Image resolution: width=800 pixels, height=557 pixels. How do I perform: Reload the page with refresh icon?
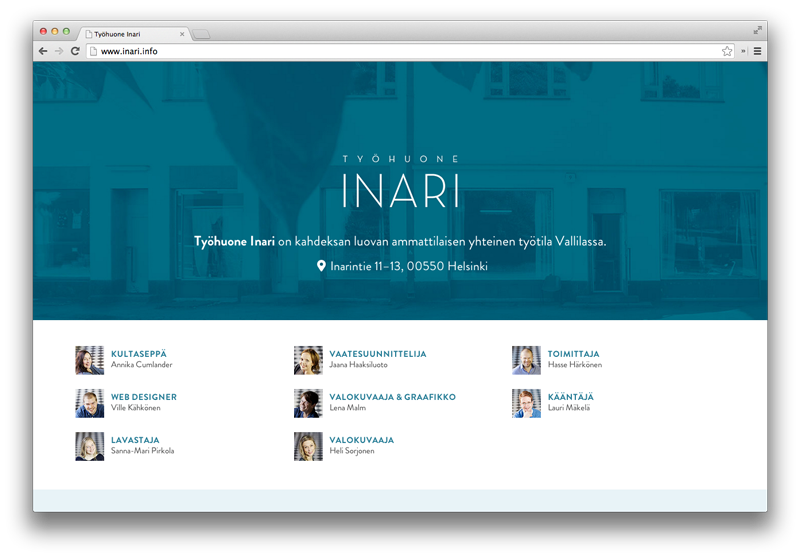tap(75, 51)
